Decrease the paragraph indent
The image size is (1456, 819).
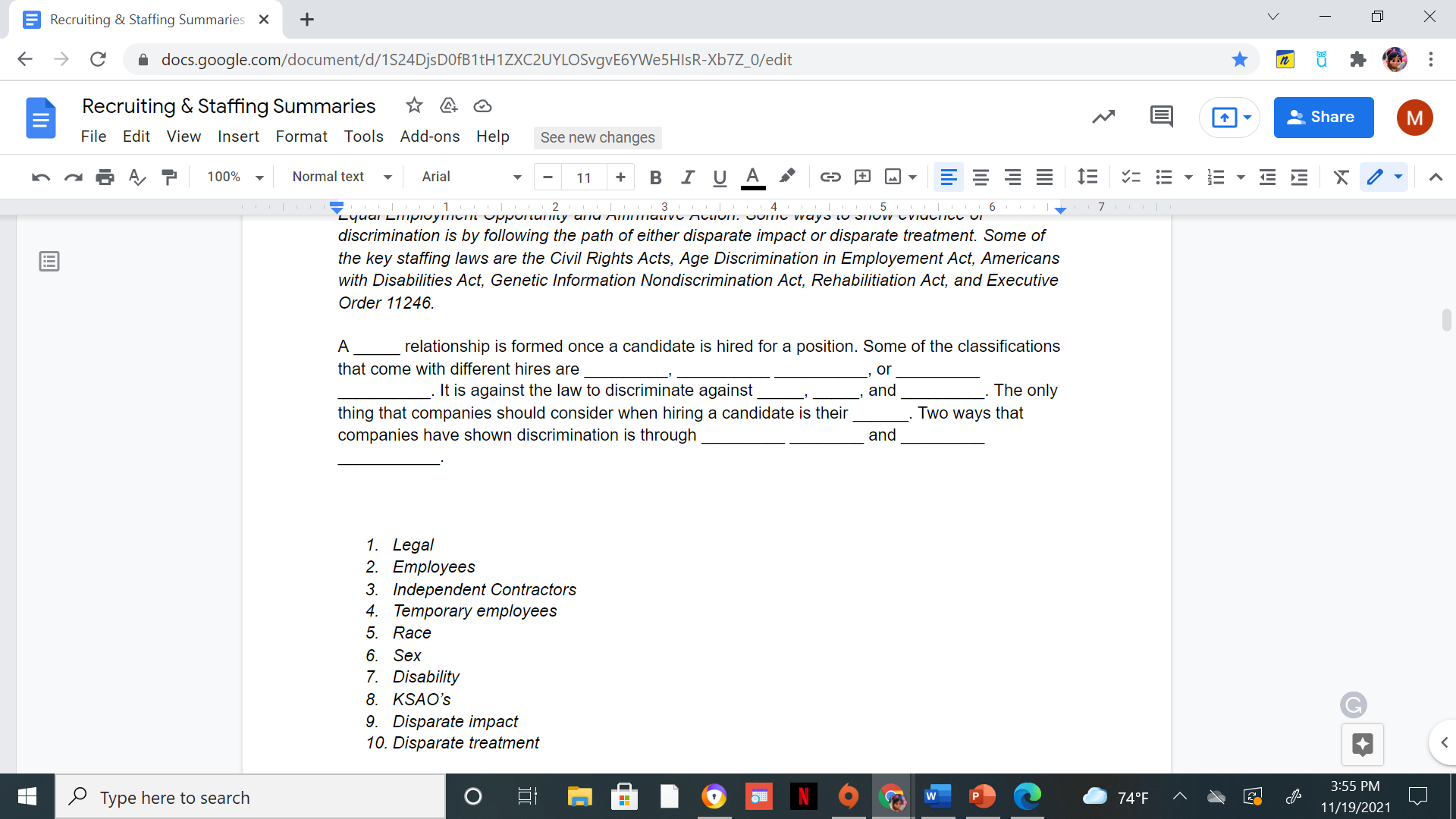[1267, 177]
